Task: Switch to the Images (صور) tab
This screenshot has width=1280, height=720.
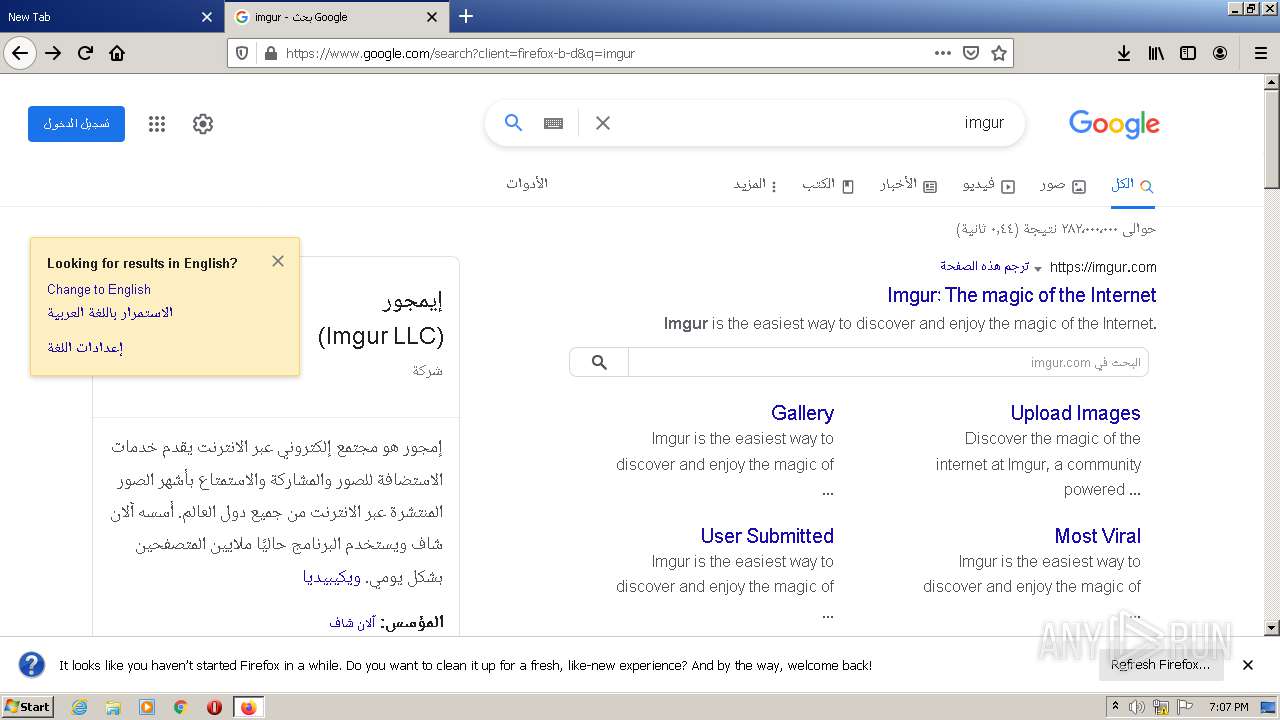Action: 1062,185
